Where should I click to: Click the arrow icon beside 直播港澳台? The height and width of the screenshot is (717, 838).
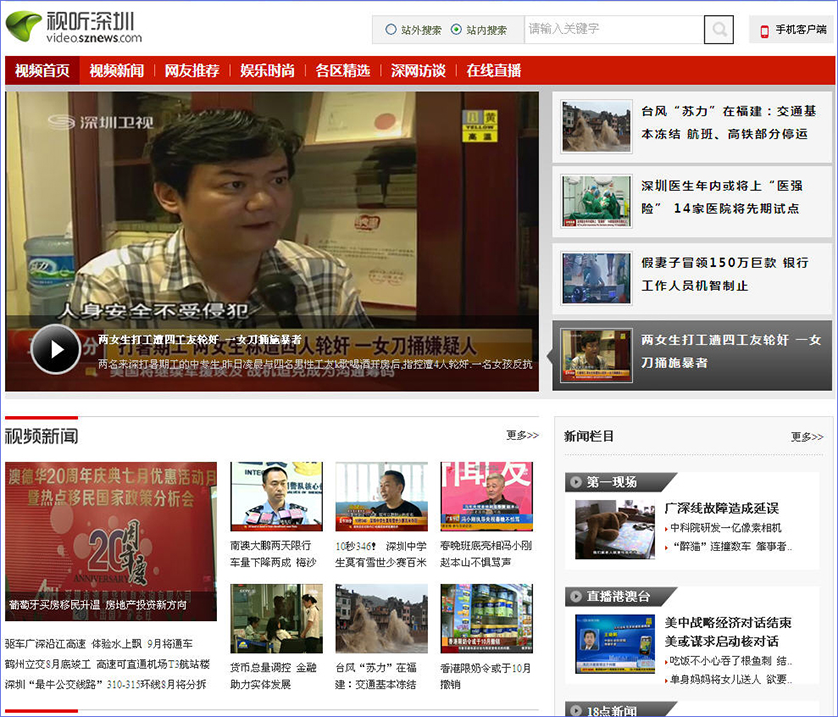[x=576, y=596]
